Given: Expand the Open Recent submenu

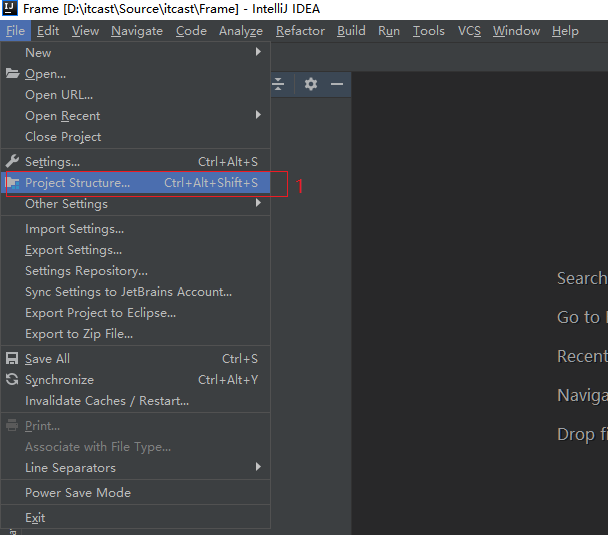Looking at the screenshot, I should 258,116.
